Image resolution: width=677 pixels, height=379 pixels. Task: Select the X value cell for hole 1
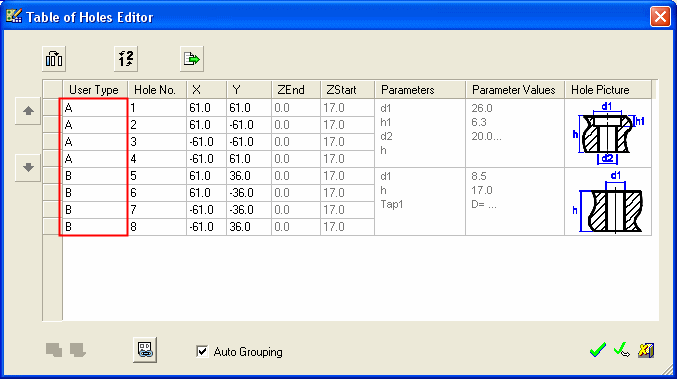click(x=206, y=108)
